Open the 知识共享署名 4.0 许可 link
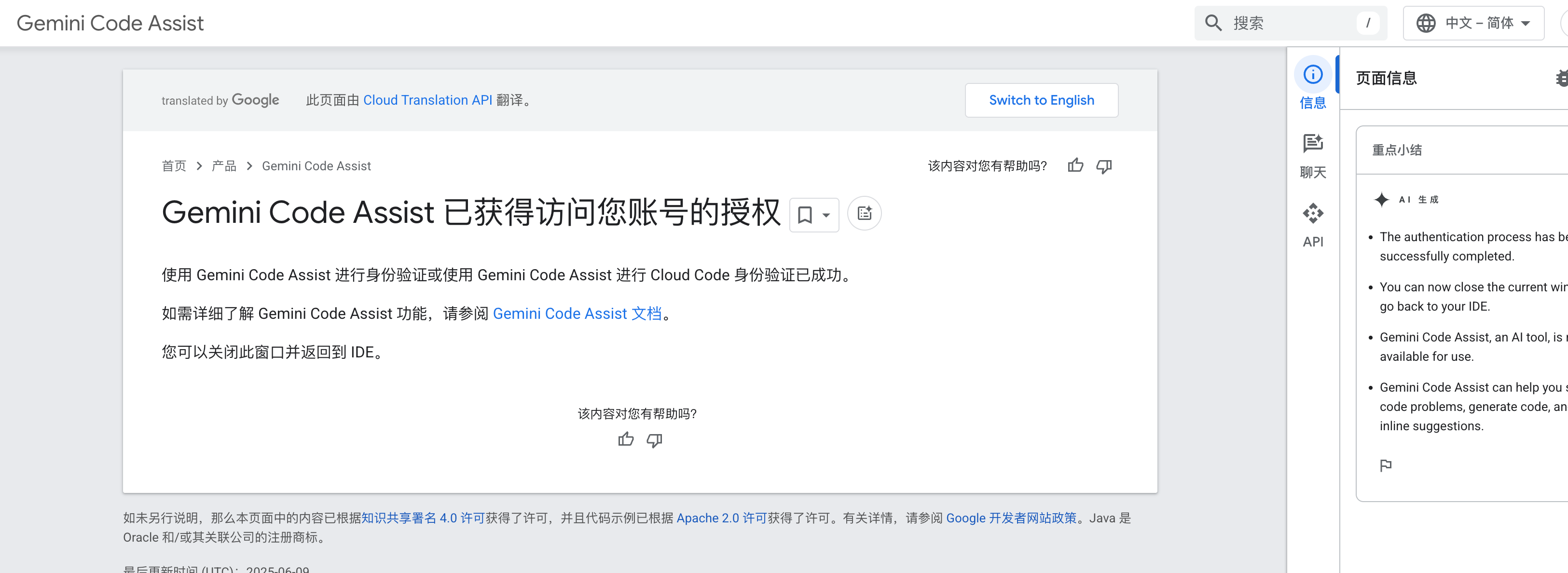The image size is (1568, 573). (x=423, y=518)
